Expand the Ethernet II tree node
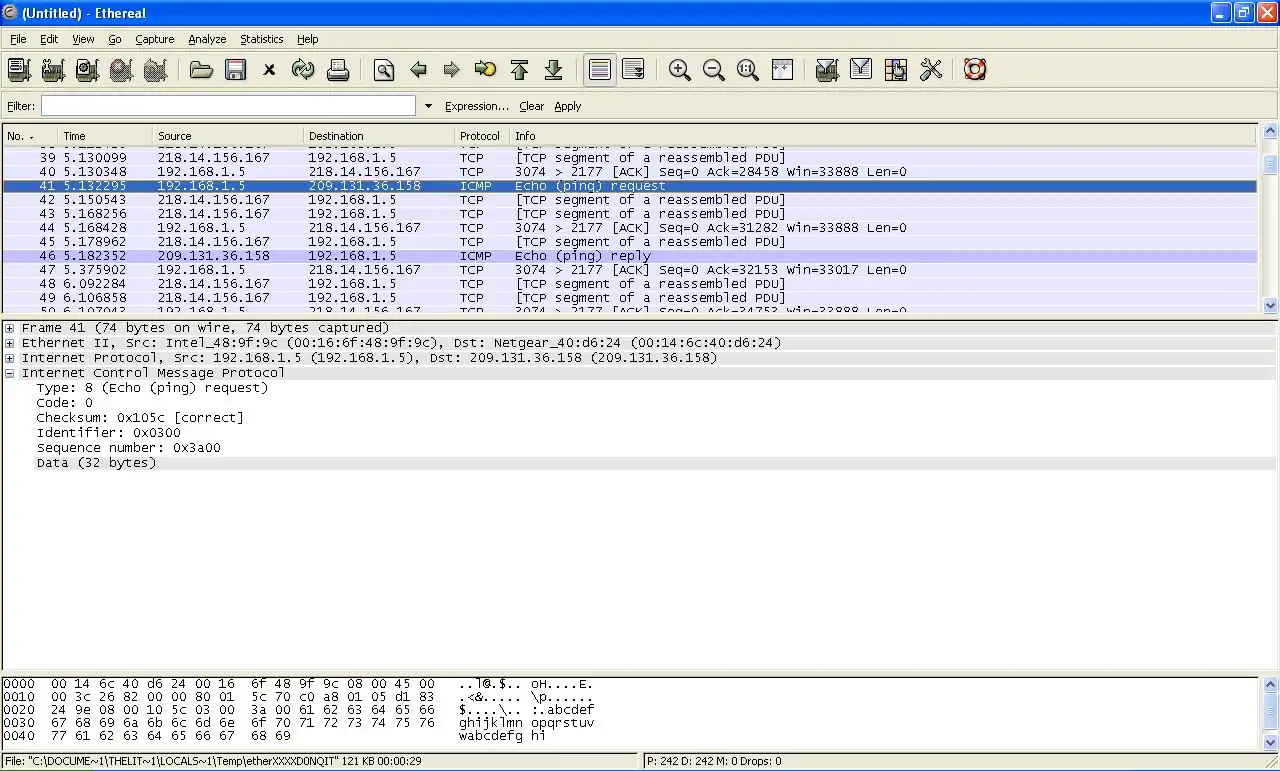1280x771 pixels. (10, 343)
